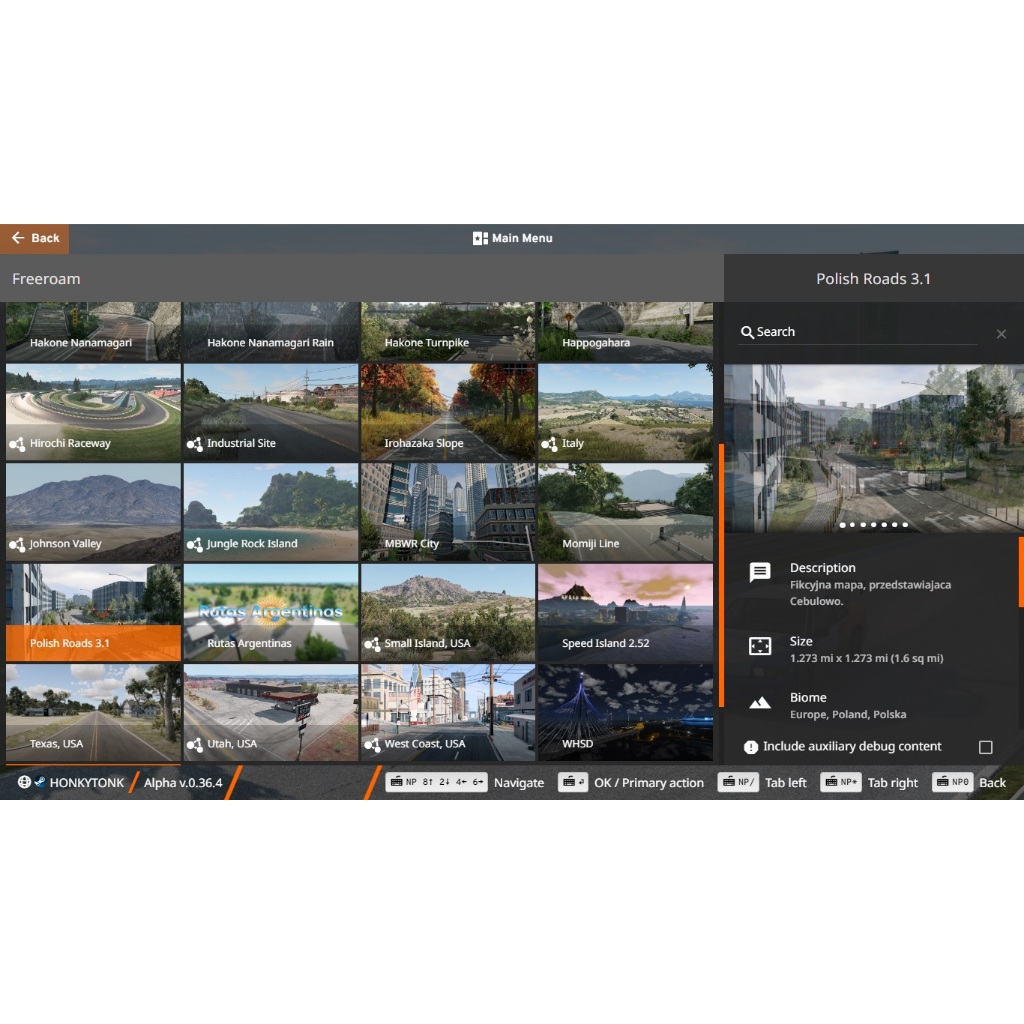Click the Polish Roads 3.1 panel title
The width and height of the screenshot is (1024, 1024).
tap(873, 279)
